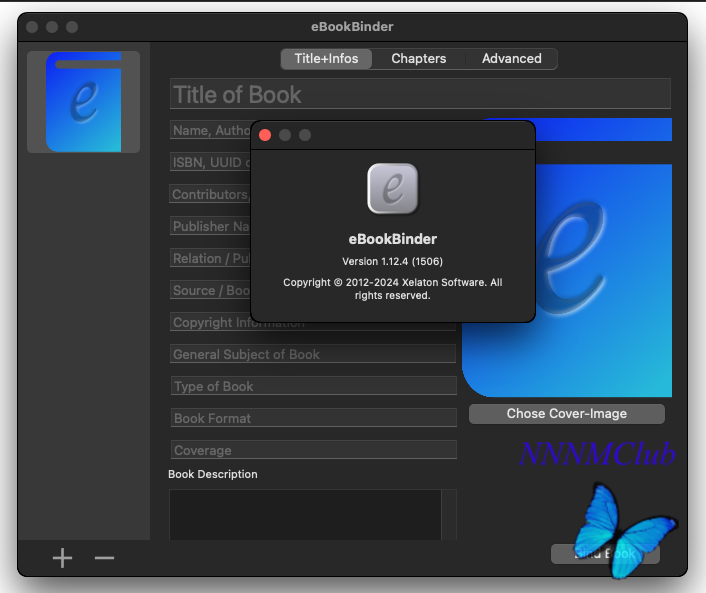Focus the Title of Book field
The image size is (706, 593).
tap(420, 94)
